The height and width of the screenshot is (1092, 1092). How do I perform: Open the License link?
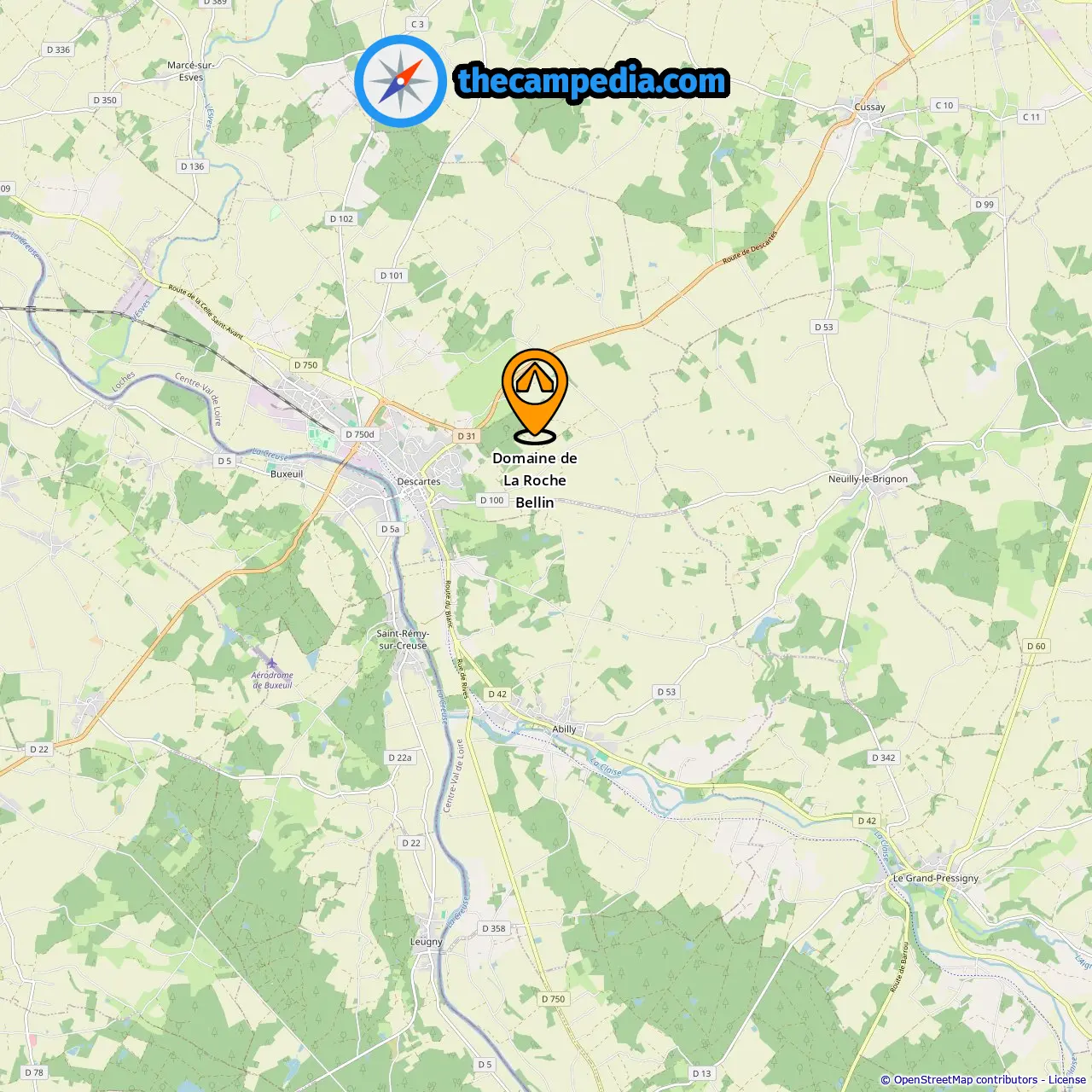[x=1066, y=1080]
